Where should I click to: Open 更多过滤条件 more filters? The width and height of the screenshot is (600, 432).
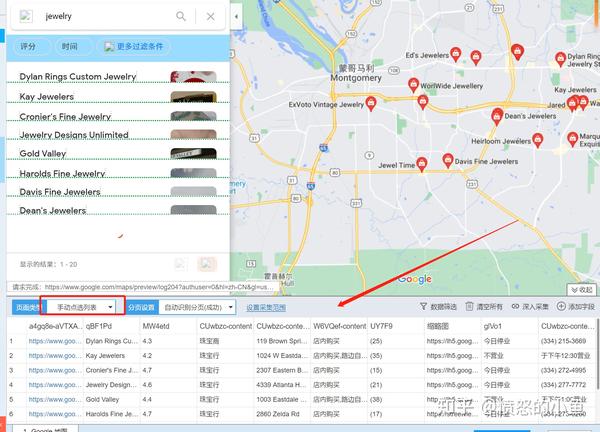pos(134,47)
